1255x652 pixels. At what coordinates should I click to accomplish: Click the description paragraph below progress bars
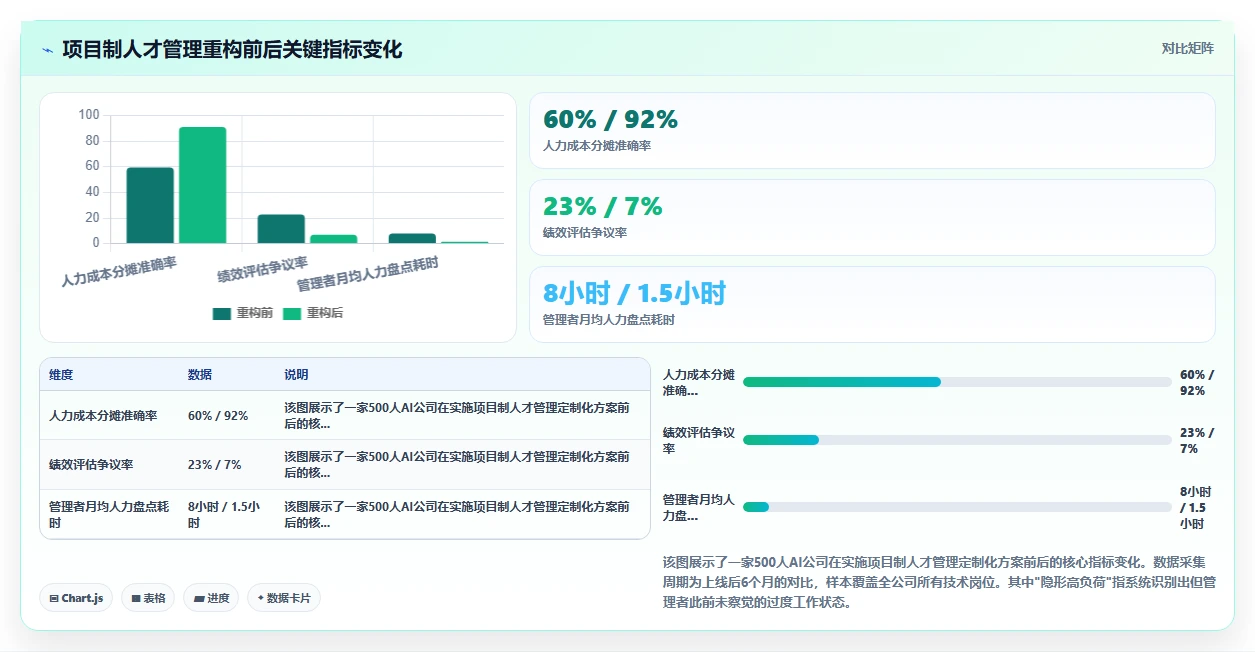(x=939, y=582)
